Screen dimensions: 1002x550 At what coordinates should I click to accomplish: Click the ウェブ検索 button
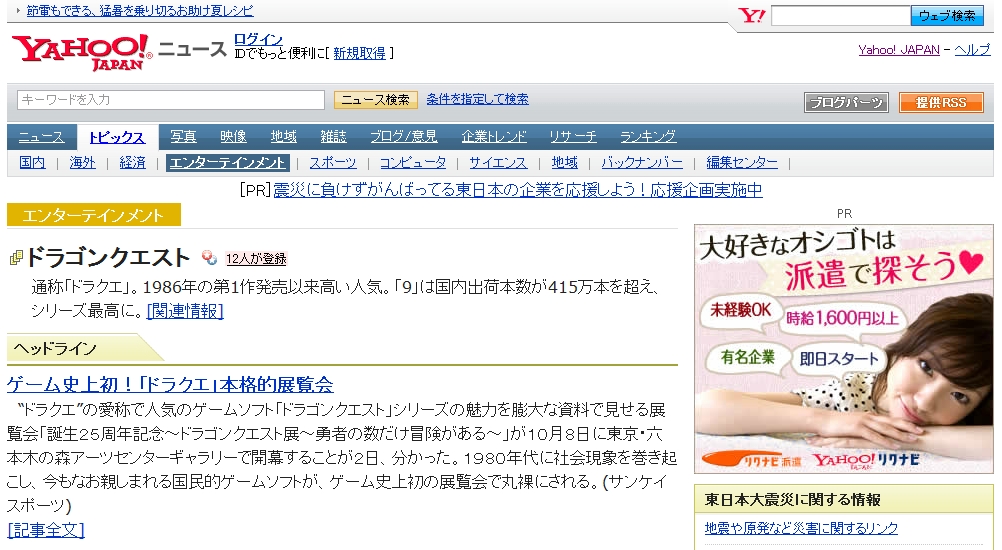click(948, 15)
